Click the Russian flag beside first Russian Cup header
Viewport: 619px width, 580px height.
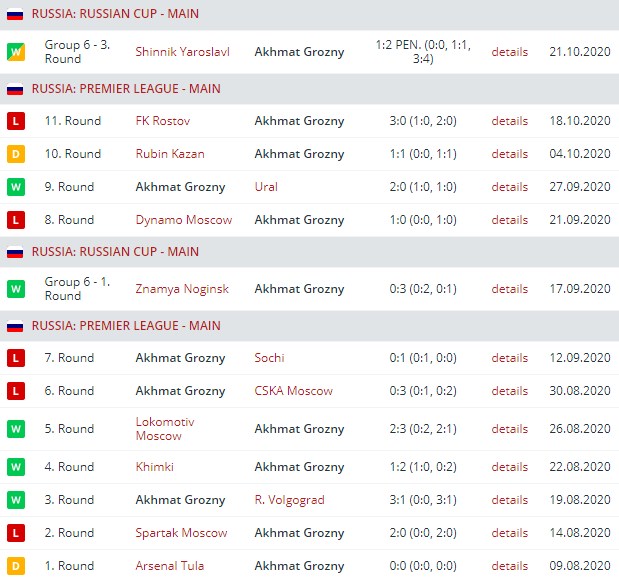tap(15, 15)
